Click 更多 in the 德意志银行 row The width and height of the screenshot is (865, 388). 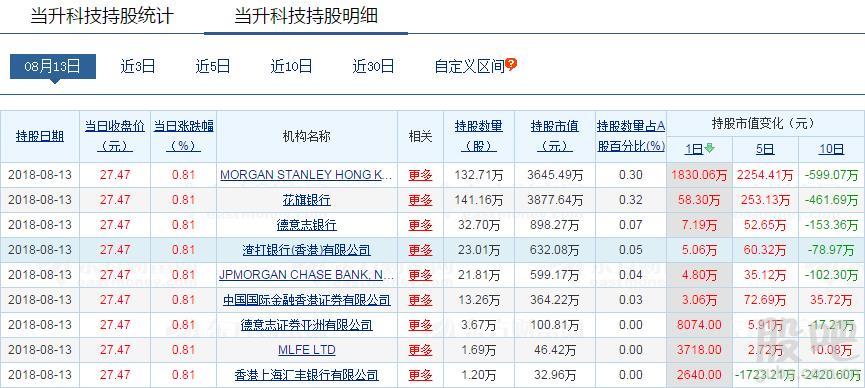(420, 225)
